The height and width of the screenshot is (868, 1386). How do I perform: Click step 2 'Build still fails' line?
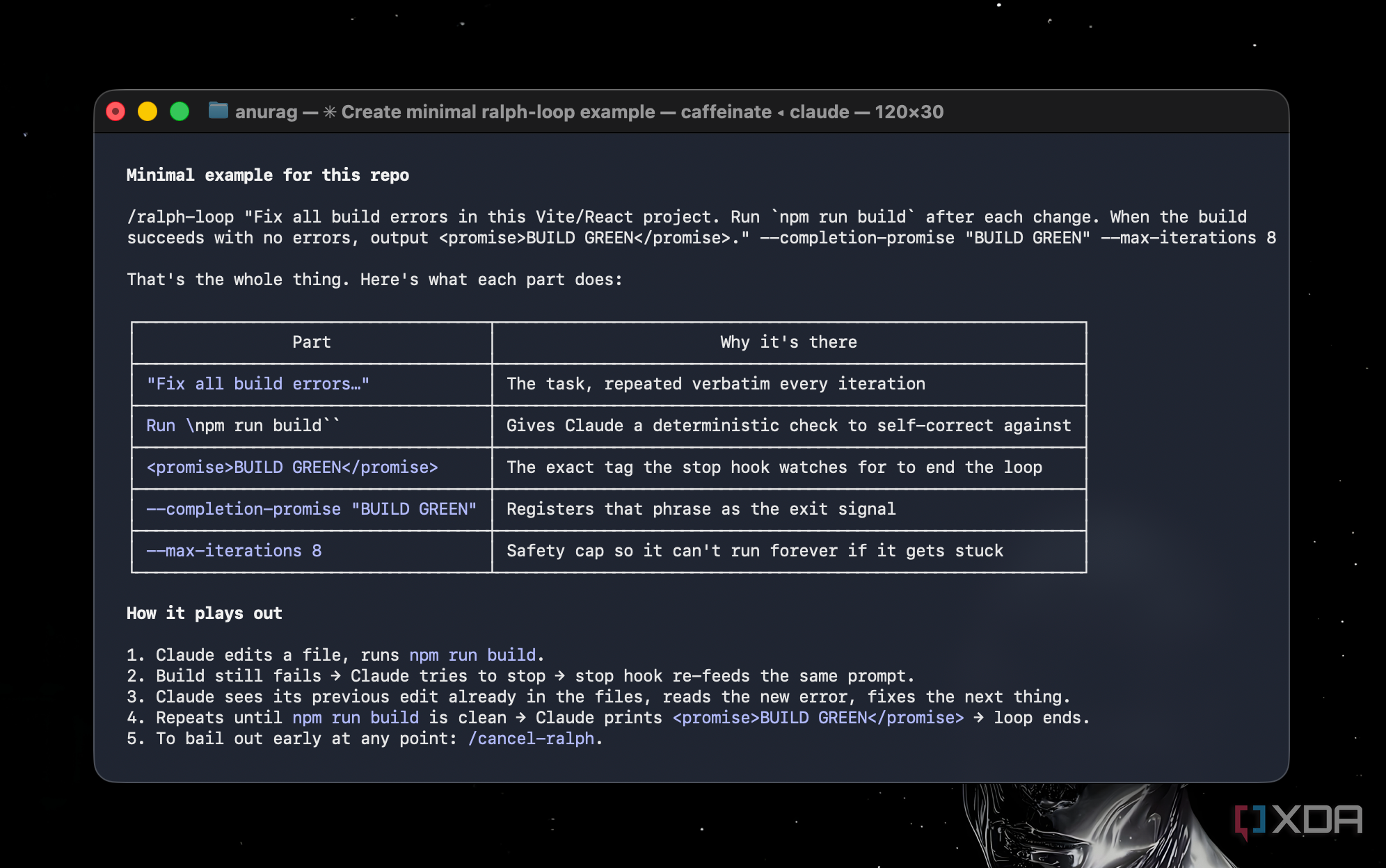tap(520, 676)
